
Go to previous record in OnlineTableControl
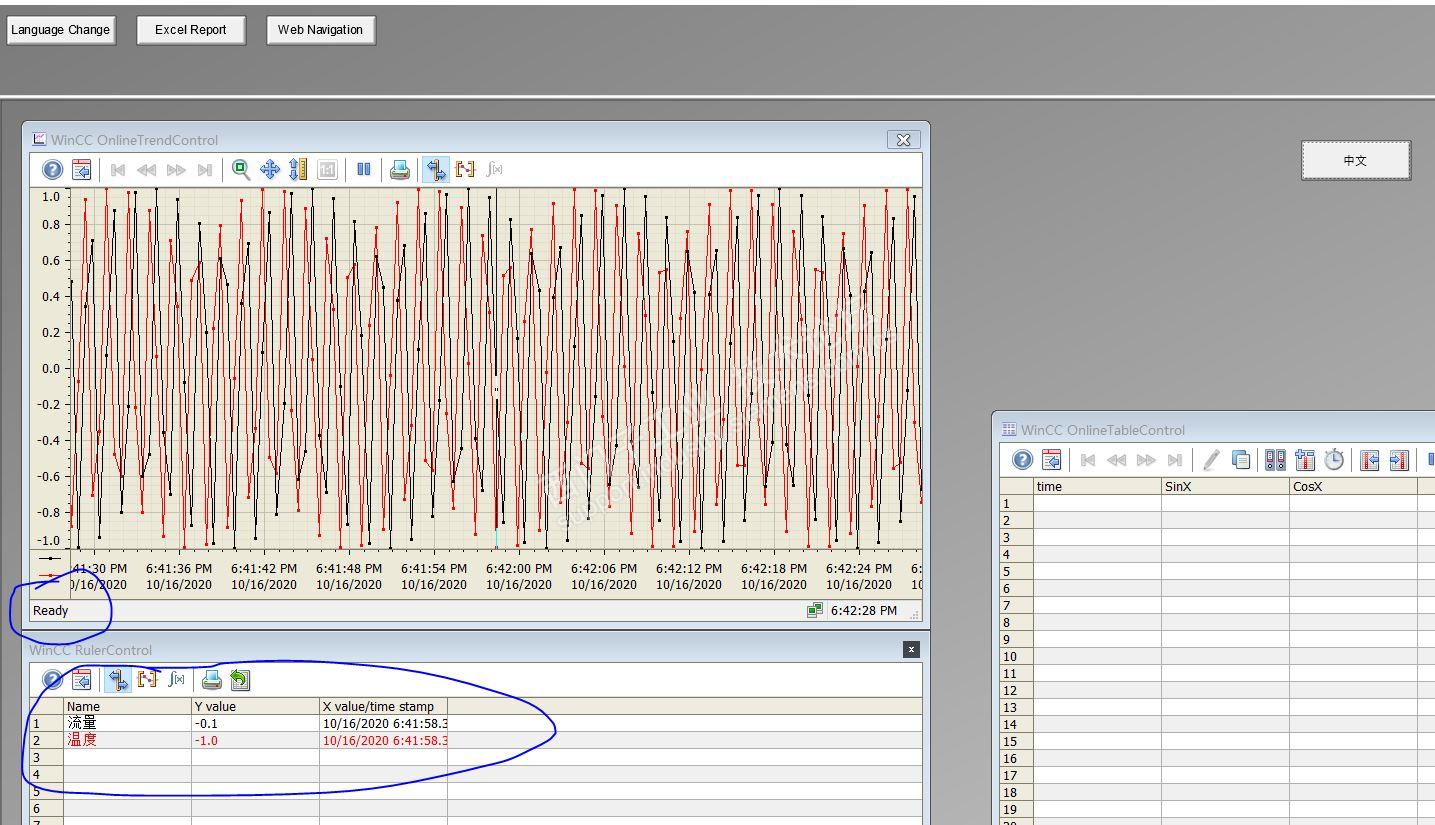(x=1116, y=460)
